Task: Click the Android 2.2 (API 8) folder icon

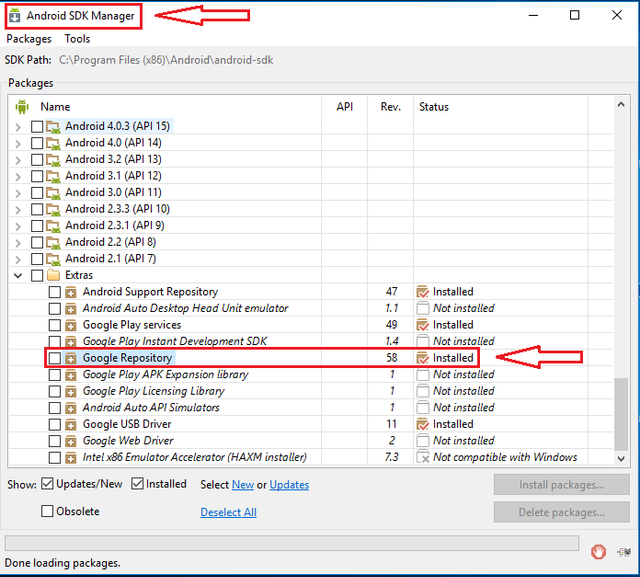Action: (53, 242)
